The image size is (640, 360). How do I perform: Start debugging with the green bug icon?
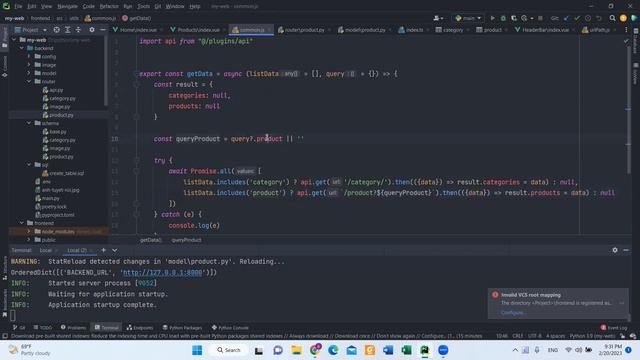coord(503,18)
